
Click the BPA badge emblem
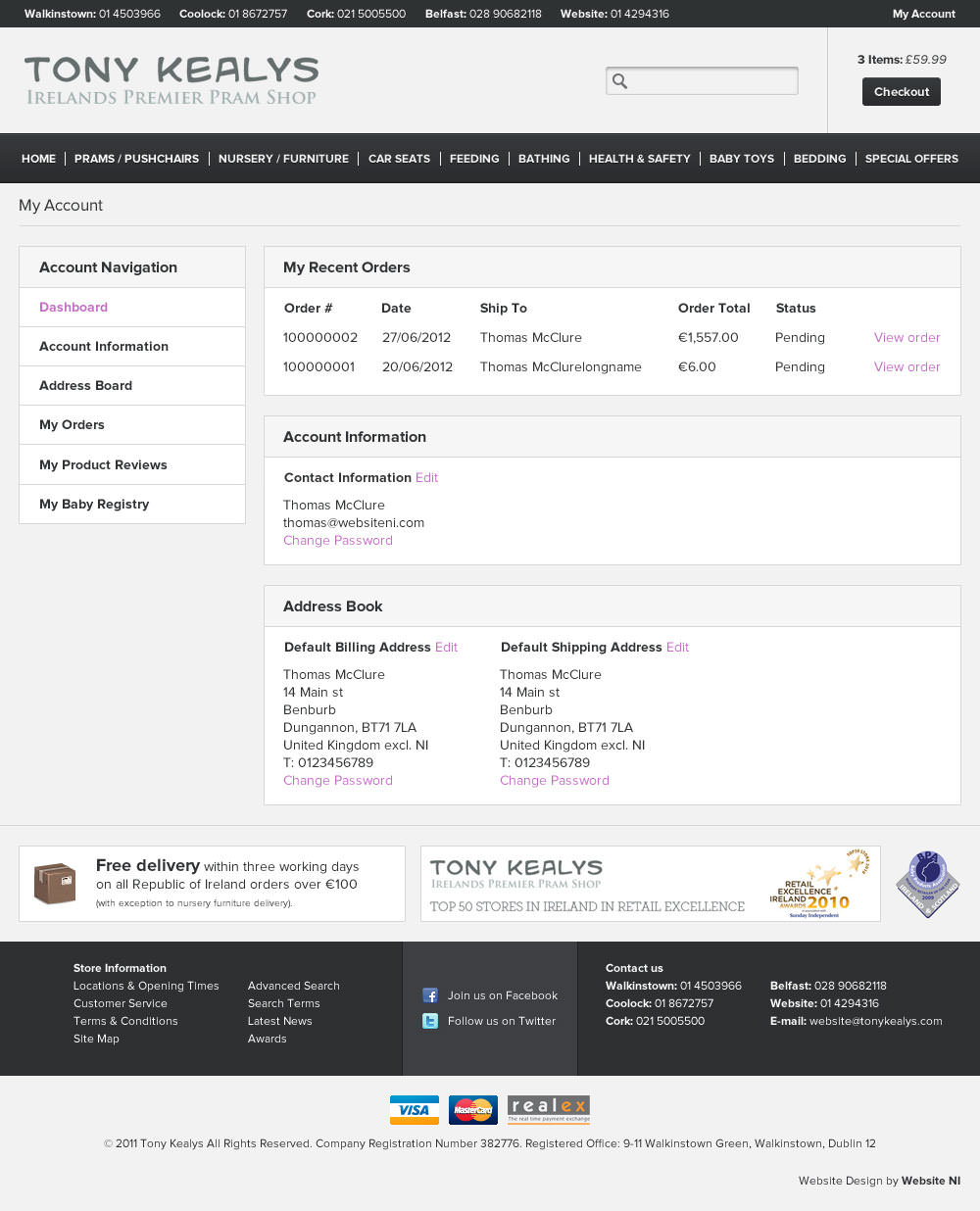pyautogui.click(x=928, y=884)
